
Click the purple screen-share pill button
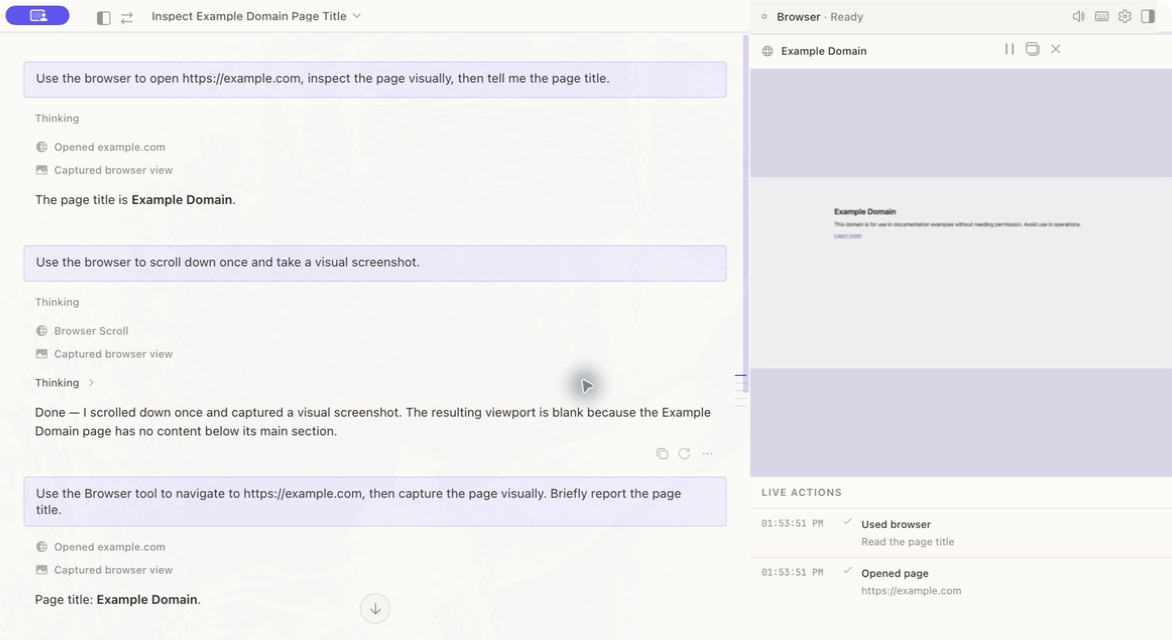click(x=37, y=16)
